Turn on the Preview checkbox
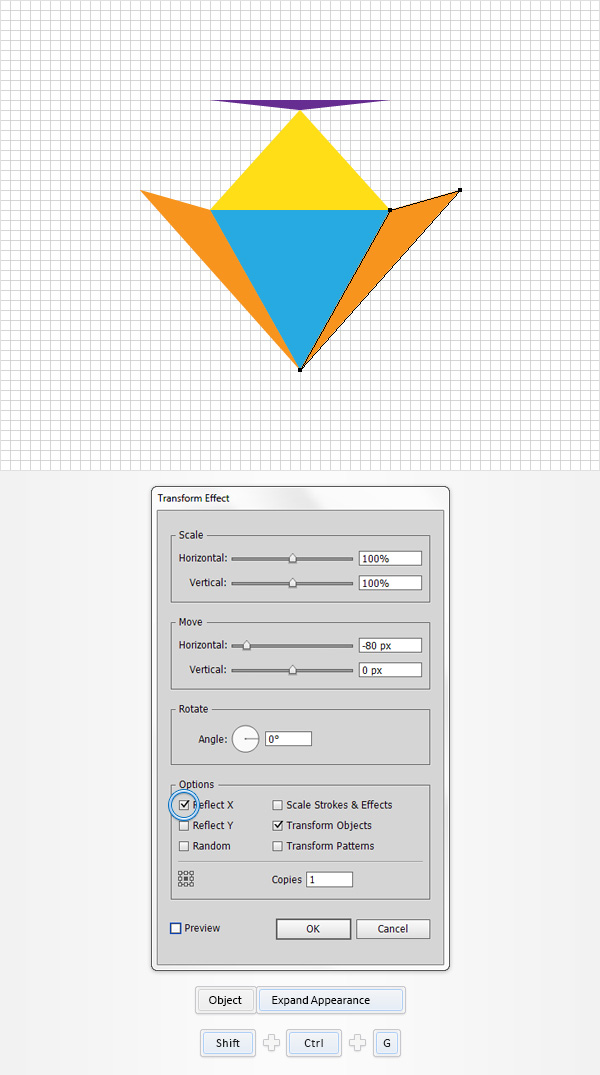This screenshot has height=1075, width=600. (176, 928)
